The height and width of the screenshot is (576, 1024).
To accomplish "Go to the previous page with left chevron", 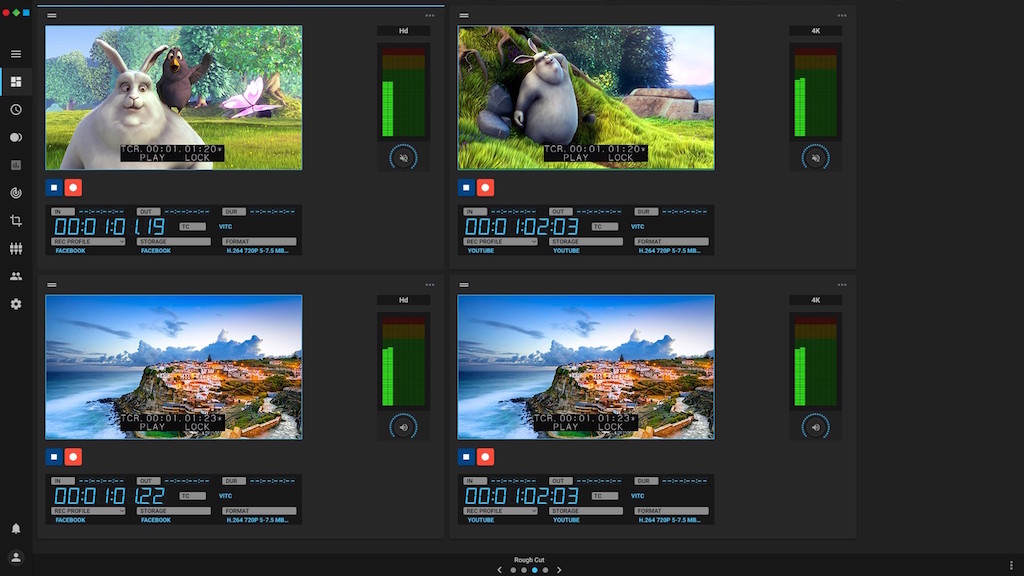I will click(500, 570).
